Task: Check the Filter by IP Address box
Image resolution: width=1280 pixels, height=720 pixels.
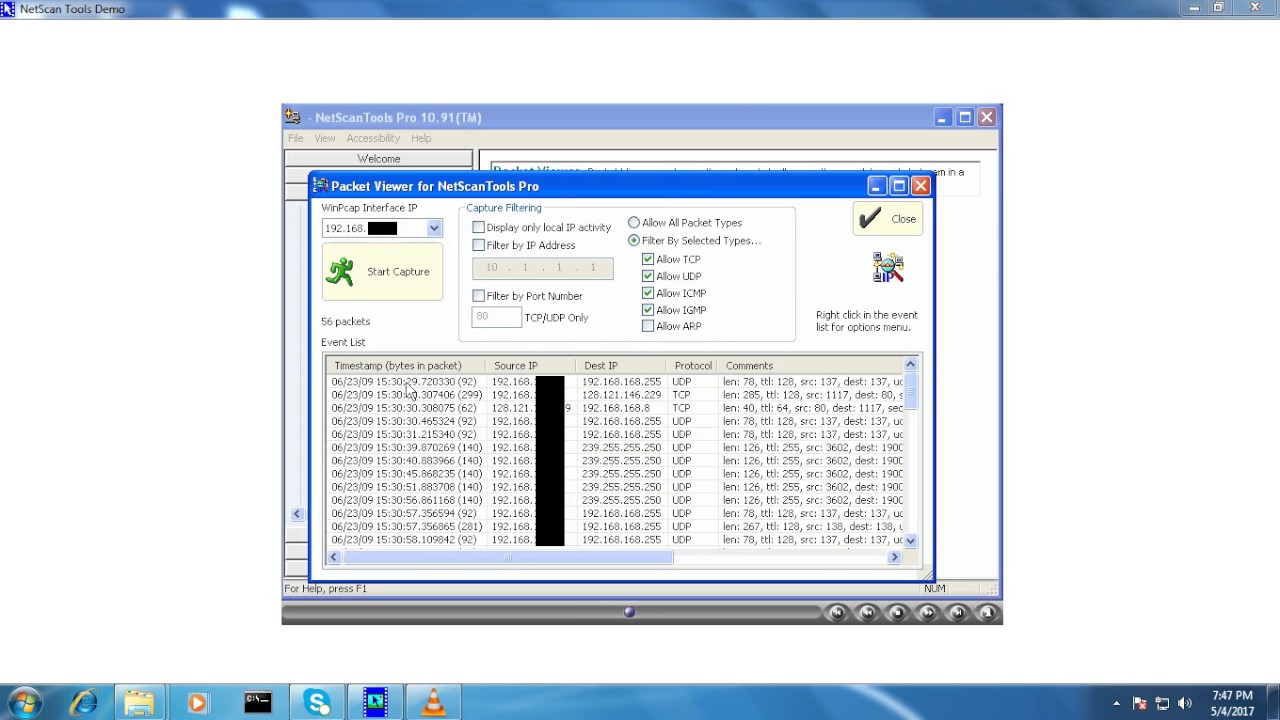Action: pos(478,245)
